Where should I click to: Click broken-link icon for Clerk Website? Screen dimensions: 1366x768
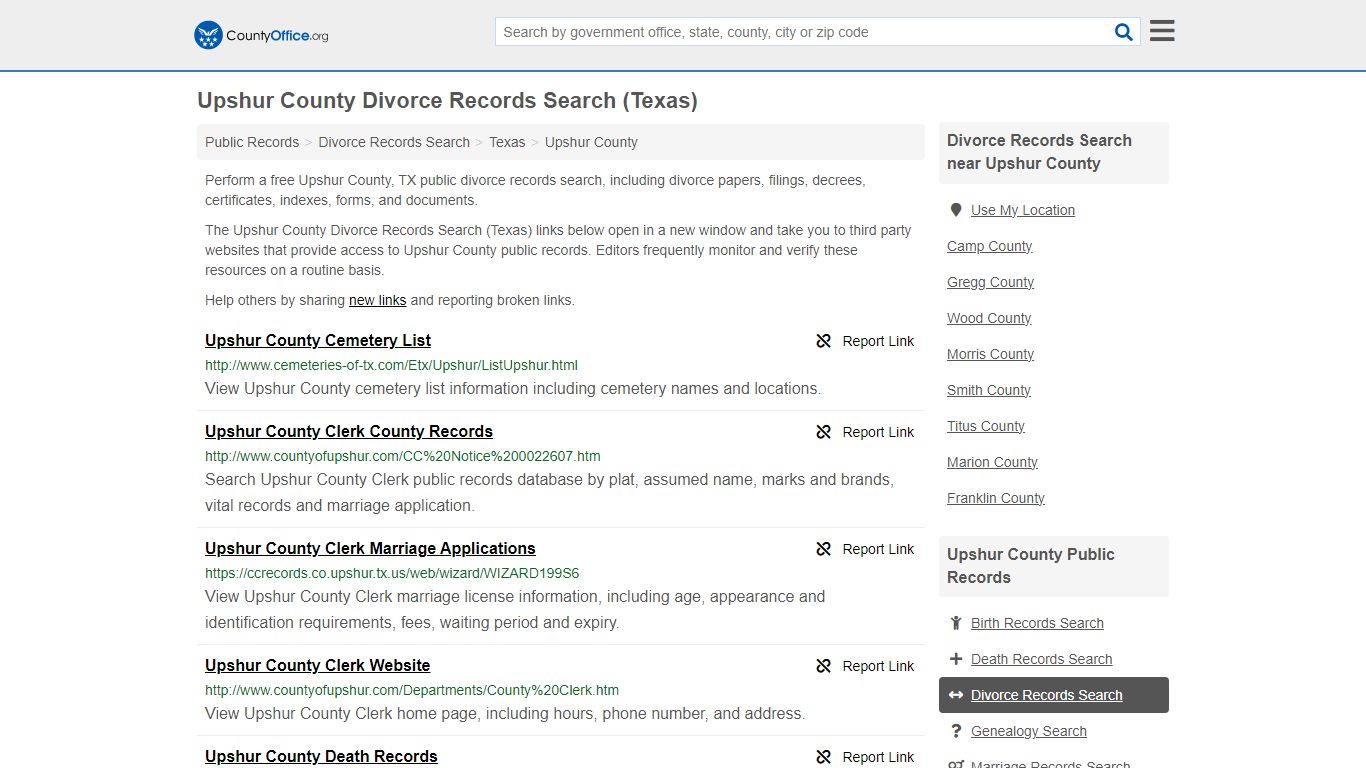824,666
